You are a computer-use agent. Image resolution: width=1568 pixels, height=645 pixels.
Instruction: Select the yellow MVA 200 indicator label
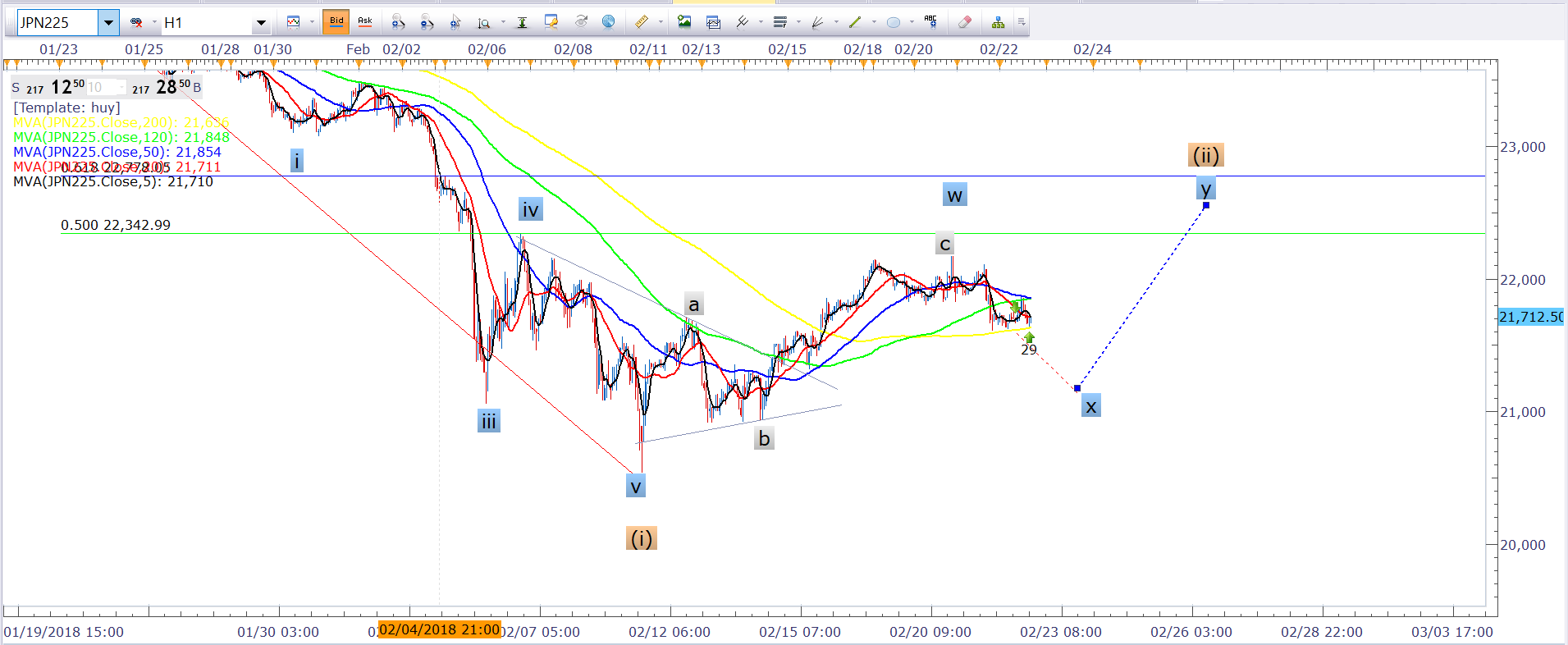click(120, 122)
